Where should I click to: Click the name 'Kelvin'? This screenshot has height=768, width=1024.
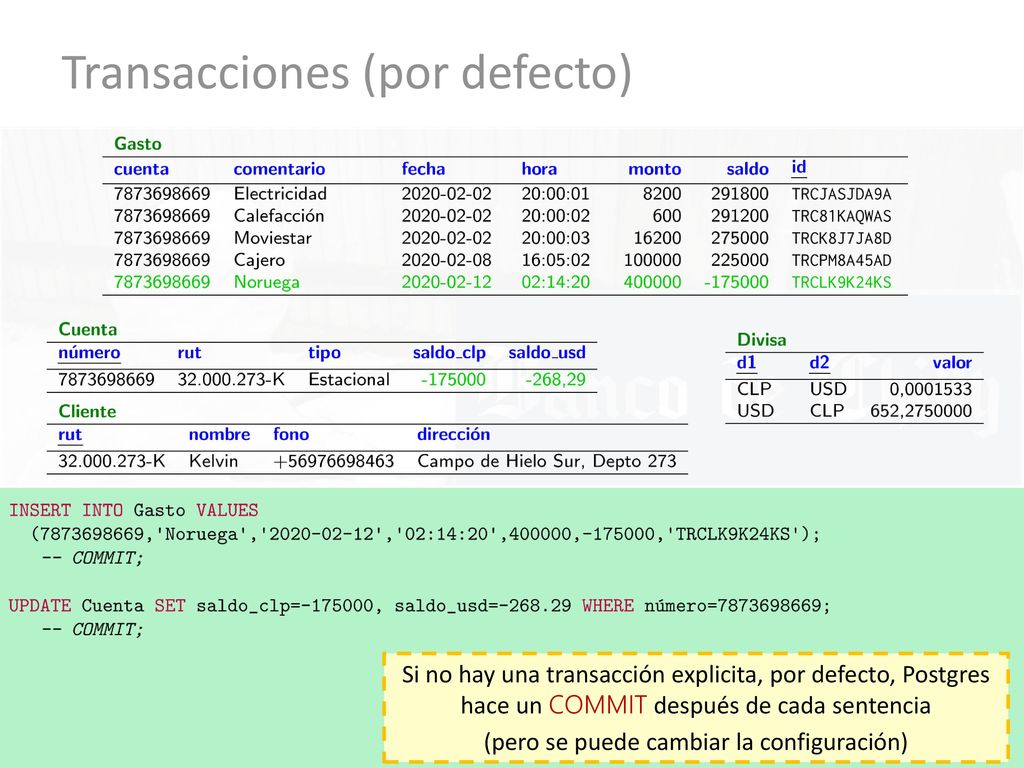click(x=213, y=462)
